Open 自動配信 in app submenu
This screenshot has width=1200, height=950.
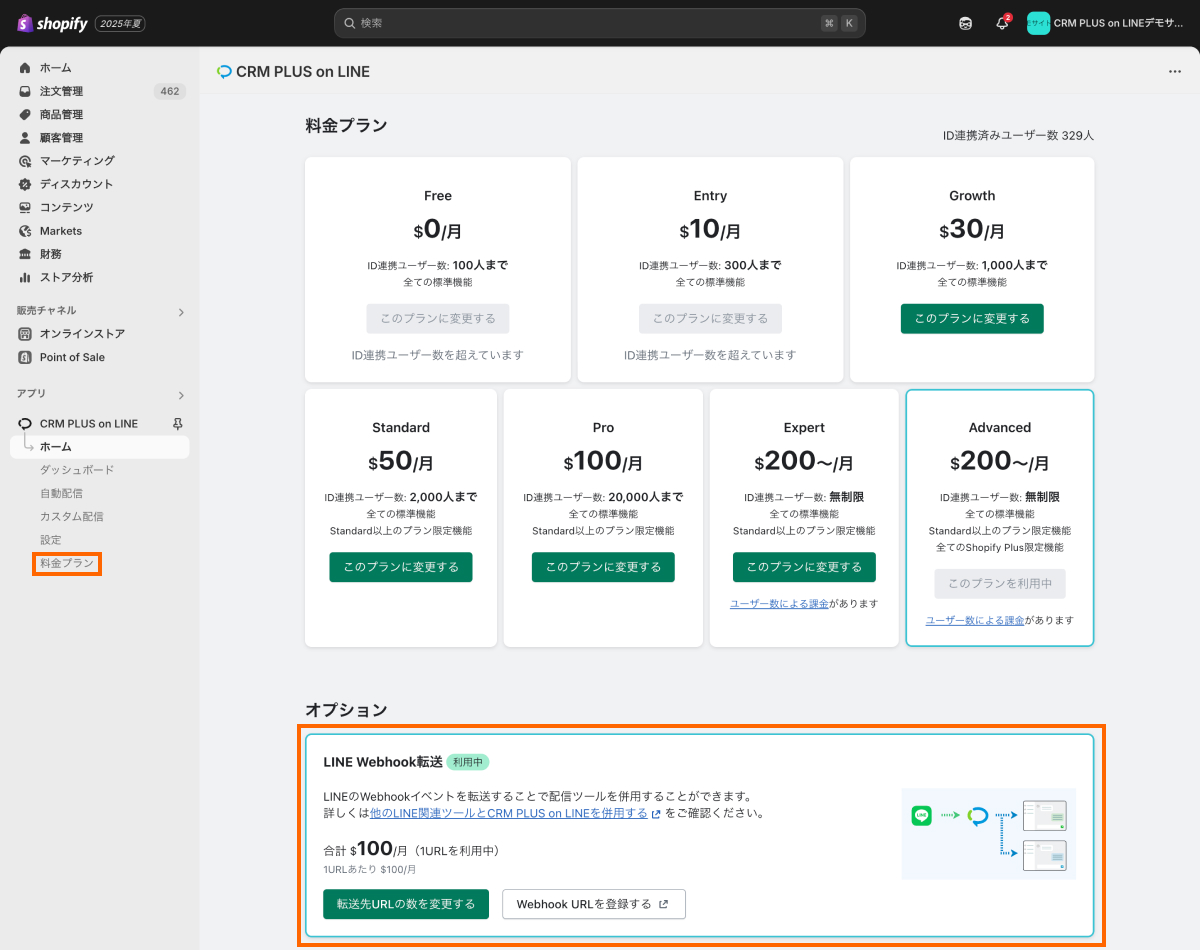[x=61, y=493]
